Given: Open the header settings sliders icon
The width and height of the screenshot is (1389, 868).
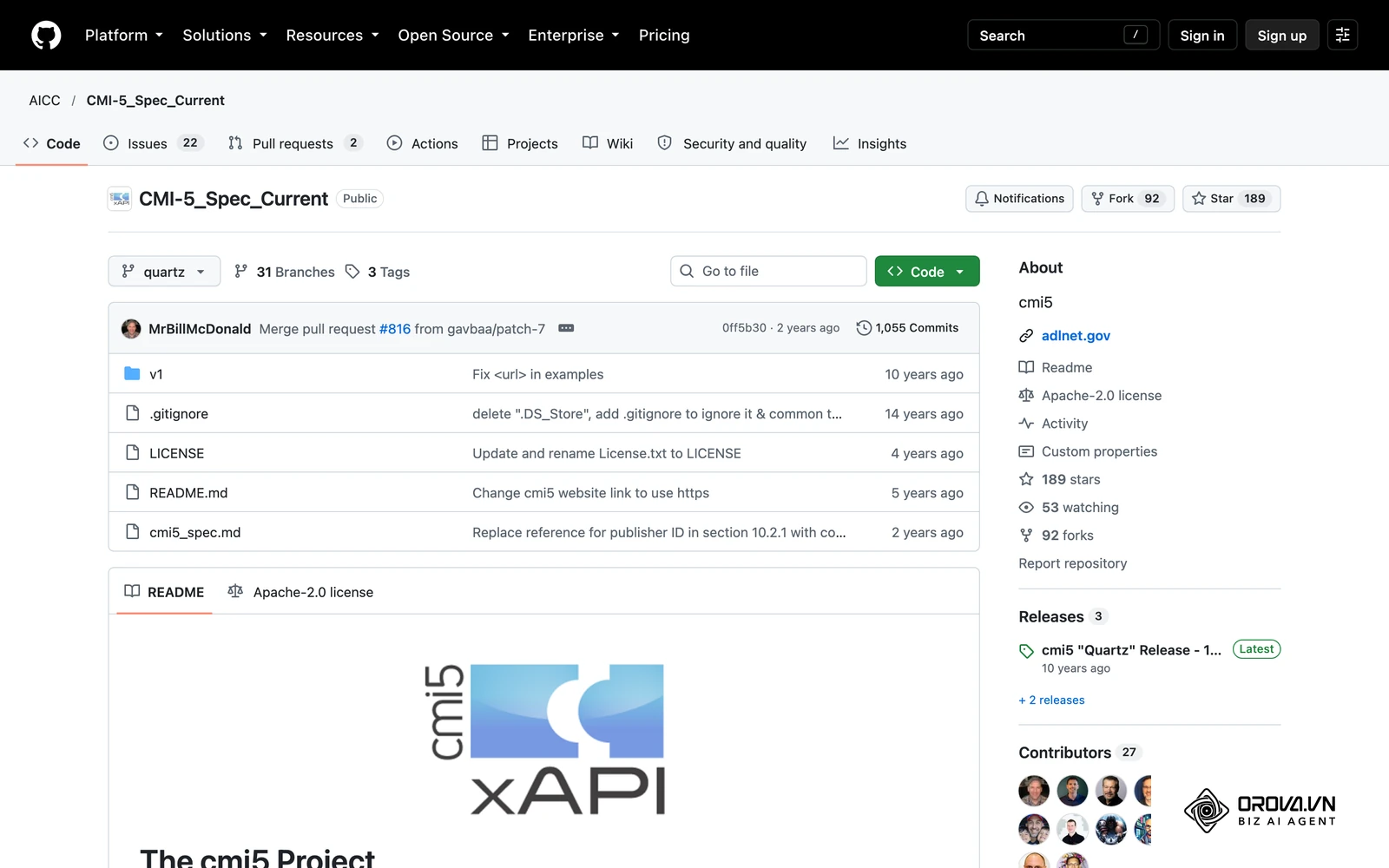Looking at the screenshot, I should tap(1342, 36).
